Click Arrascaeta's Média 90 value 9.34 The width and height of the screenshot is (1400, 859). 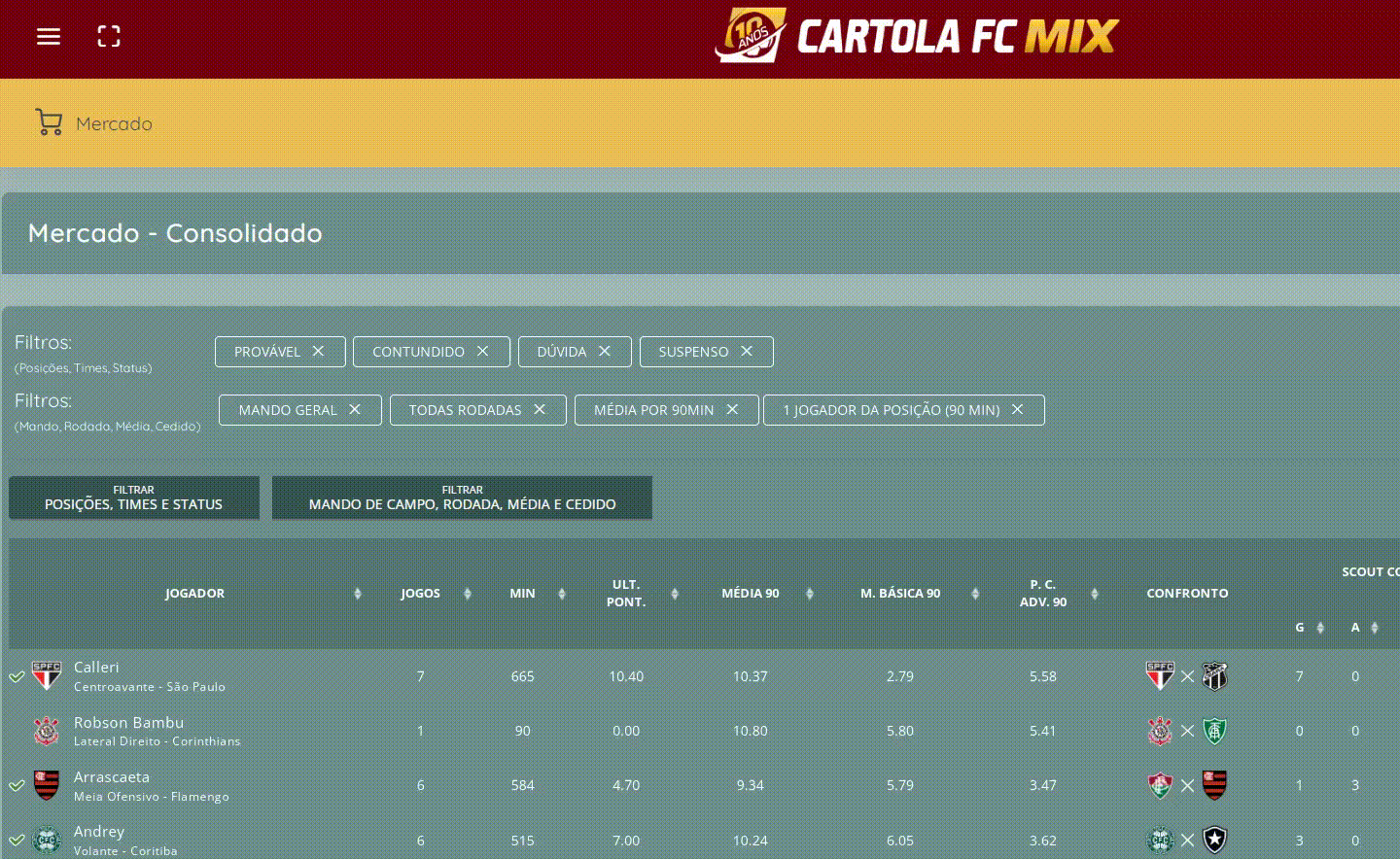pos(750,785)
